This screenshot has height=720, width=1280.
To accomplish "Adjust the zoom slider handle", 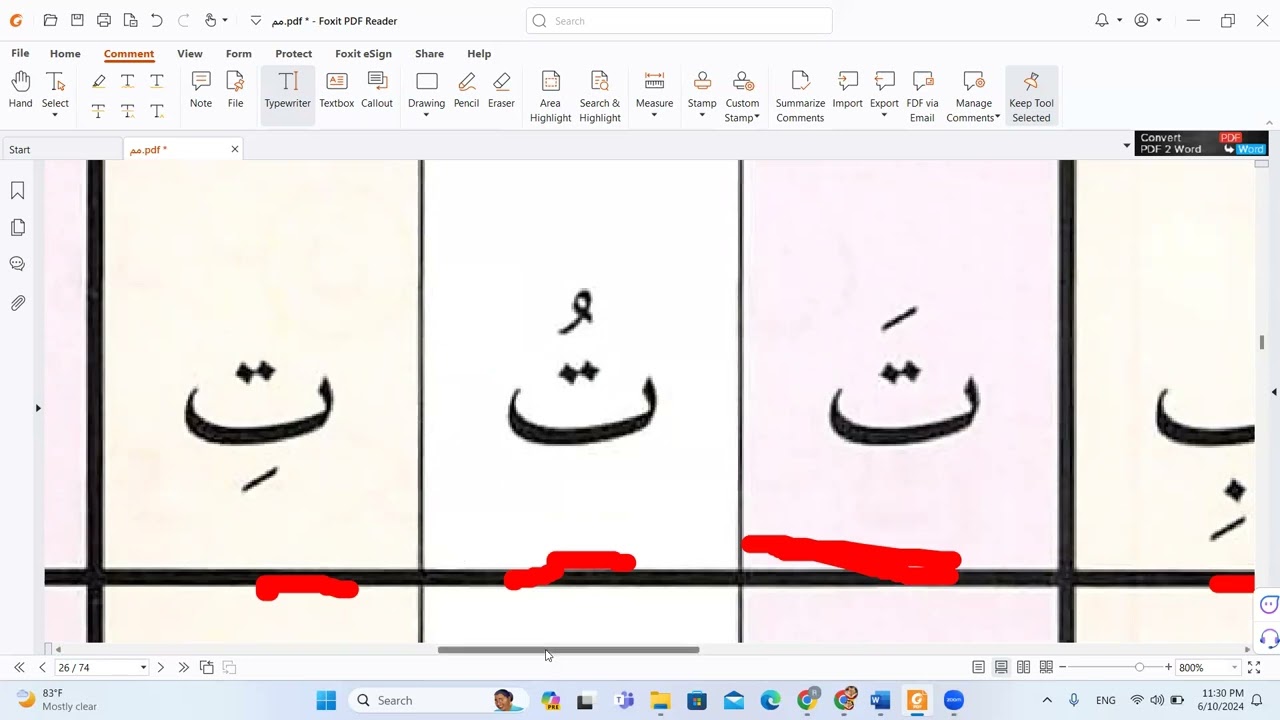I will (1139, 667).
